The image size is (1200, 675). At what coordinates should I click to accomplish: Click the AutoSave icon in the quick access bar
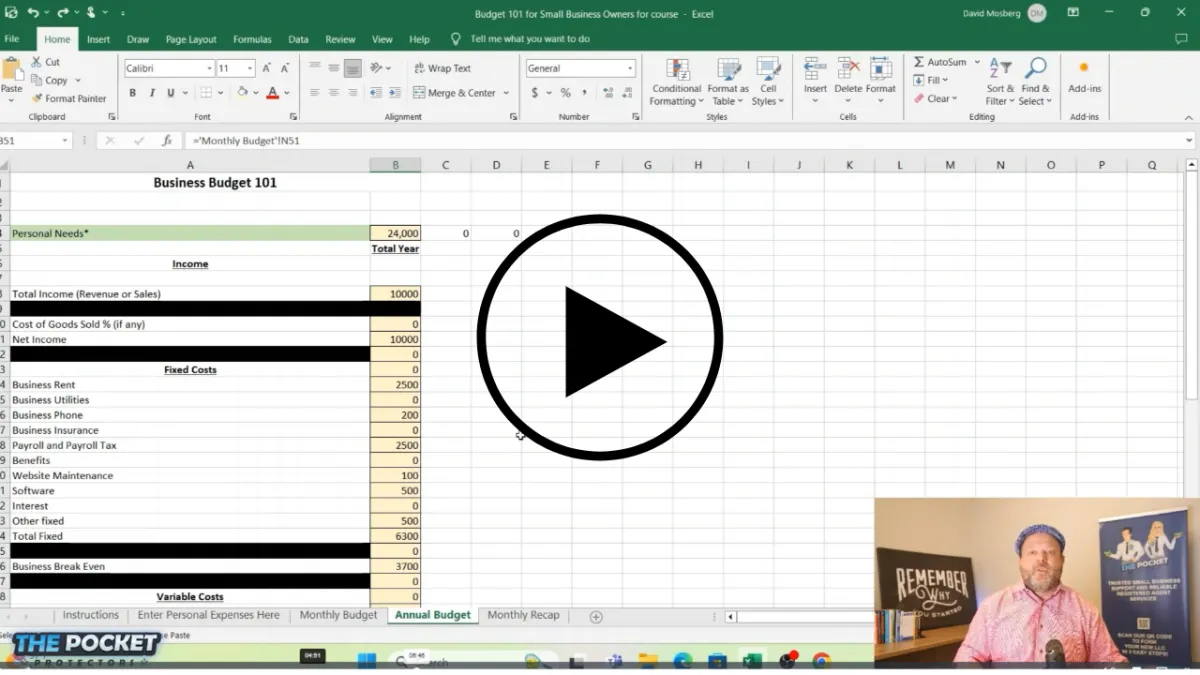pyautogui.click(x=11, y=12)
